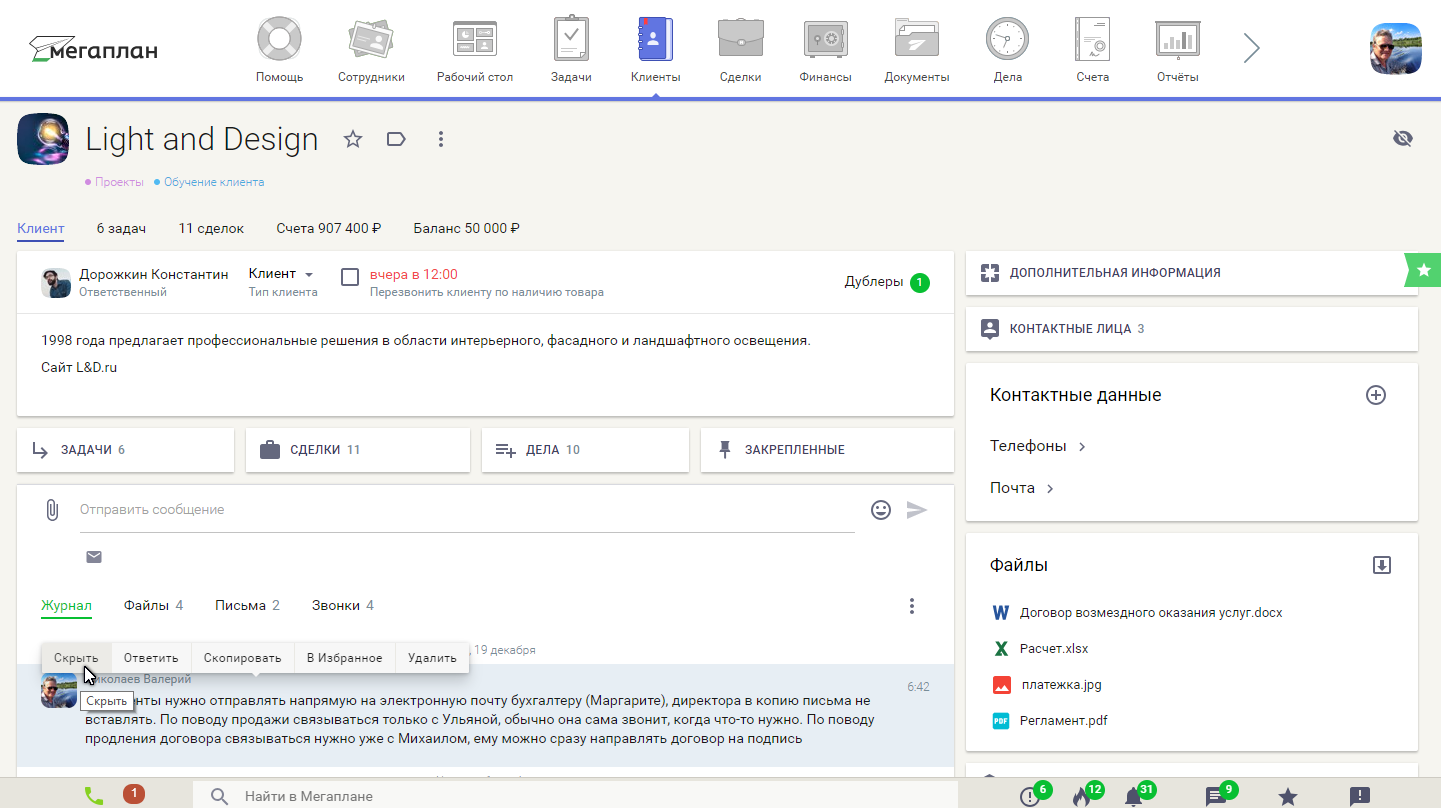Open the Клиенты module
This screenshot has height=808, width=1441.
pos(656,50)
